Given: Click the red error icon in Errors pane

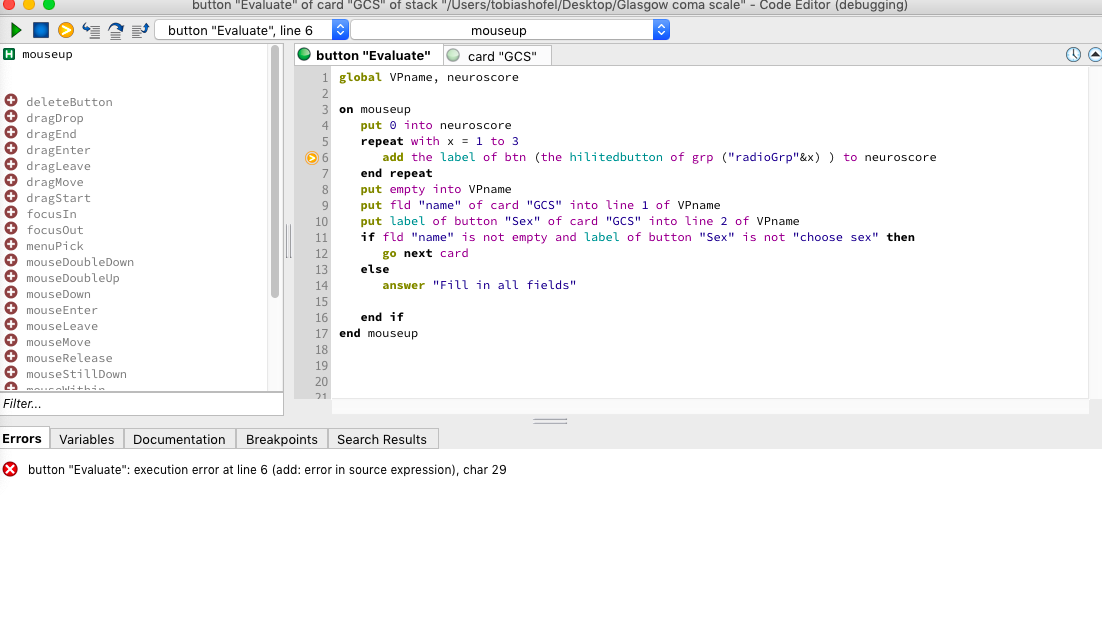Looking at the screenshot, I should (10, 469).
